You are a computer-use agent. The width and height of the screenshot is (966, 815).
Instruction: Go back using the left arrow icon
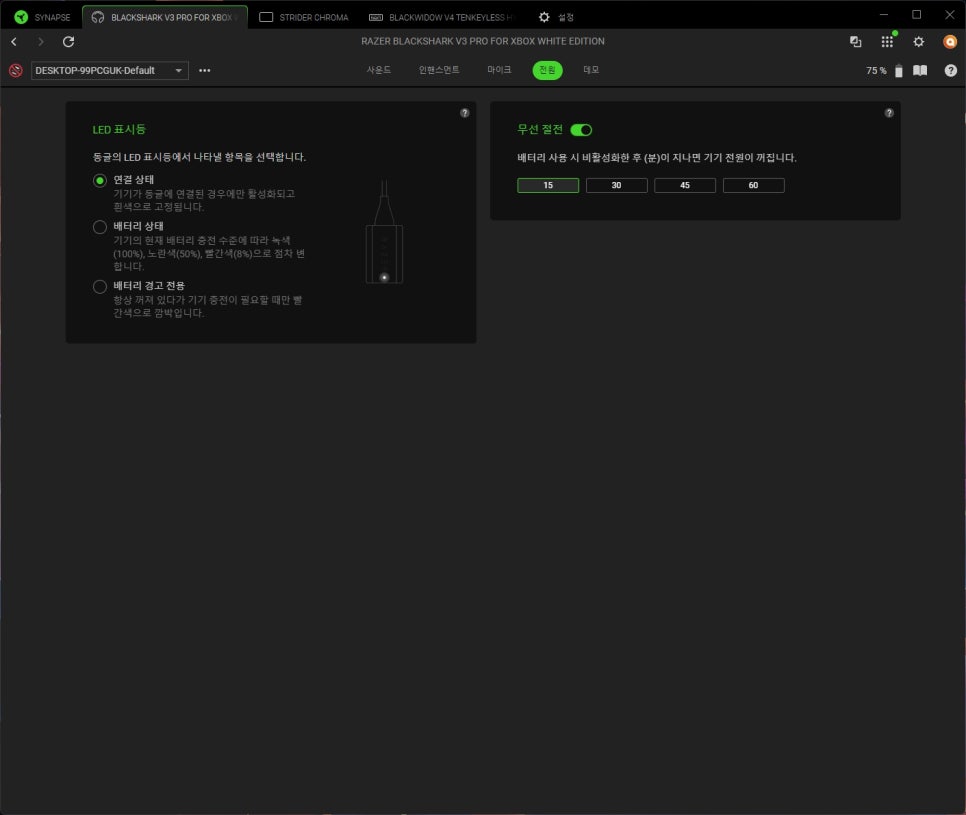(14, 42)
